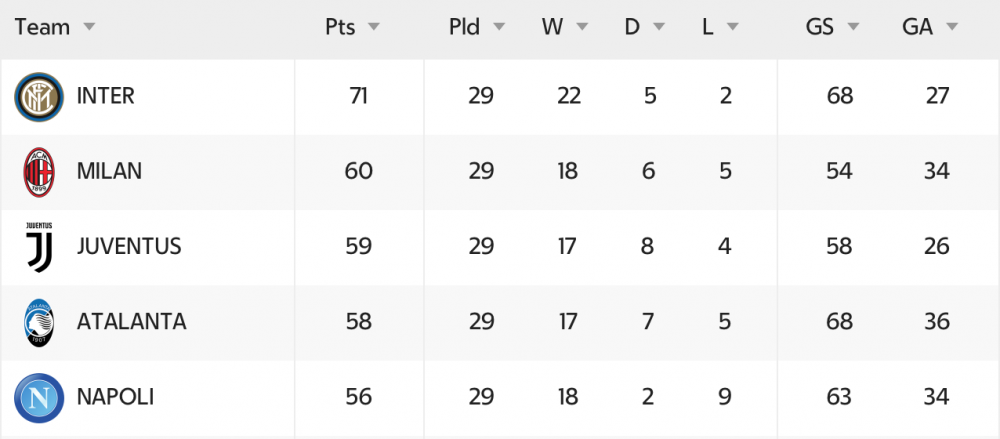
Task: Sort by W column arrow
Action: pos(582,27)
